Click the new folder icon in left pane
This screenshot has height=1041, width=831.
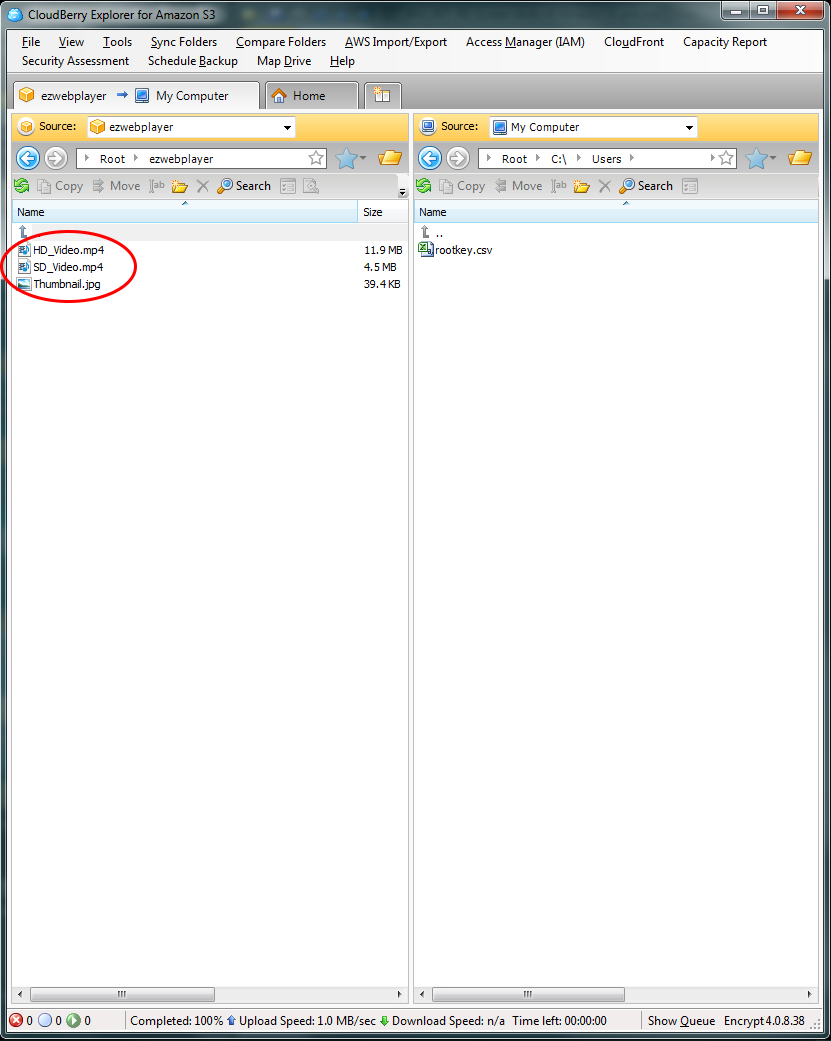pos(180,186)
